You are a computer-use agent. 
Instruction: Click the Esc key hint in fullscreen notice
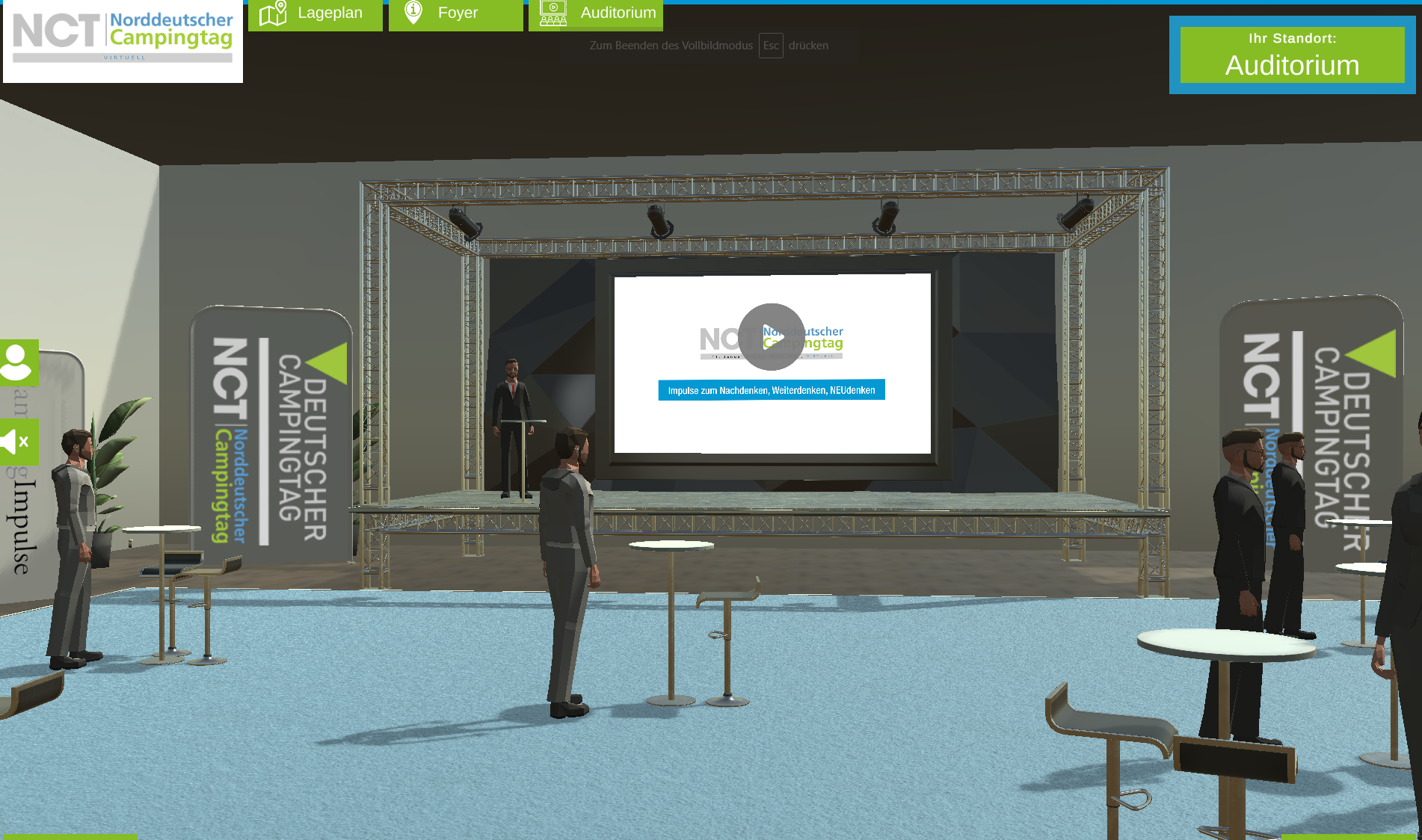(771, 46)
